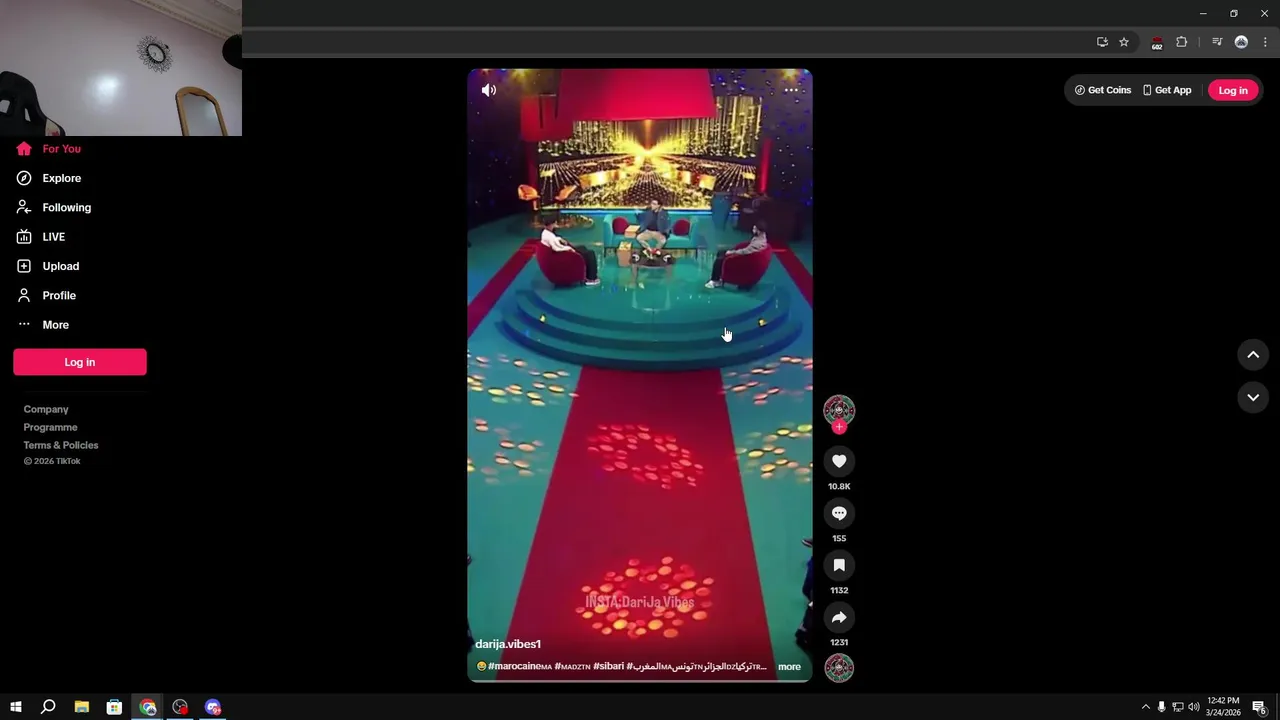Open network status in the system tray

click(1178, 707)
